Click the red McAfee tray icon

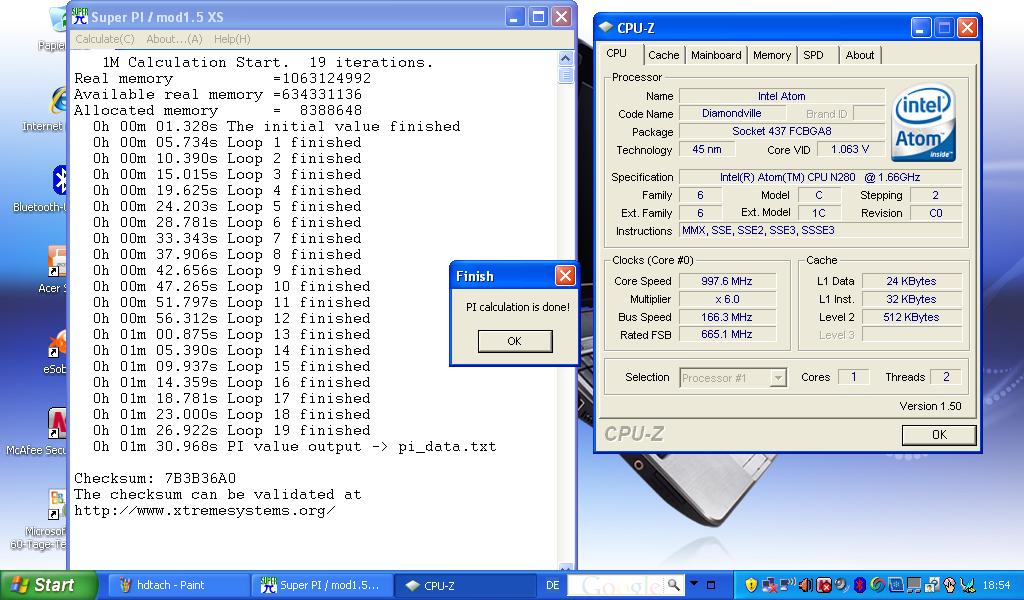(x=824, y=585)
